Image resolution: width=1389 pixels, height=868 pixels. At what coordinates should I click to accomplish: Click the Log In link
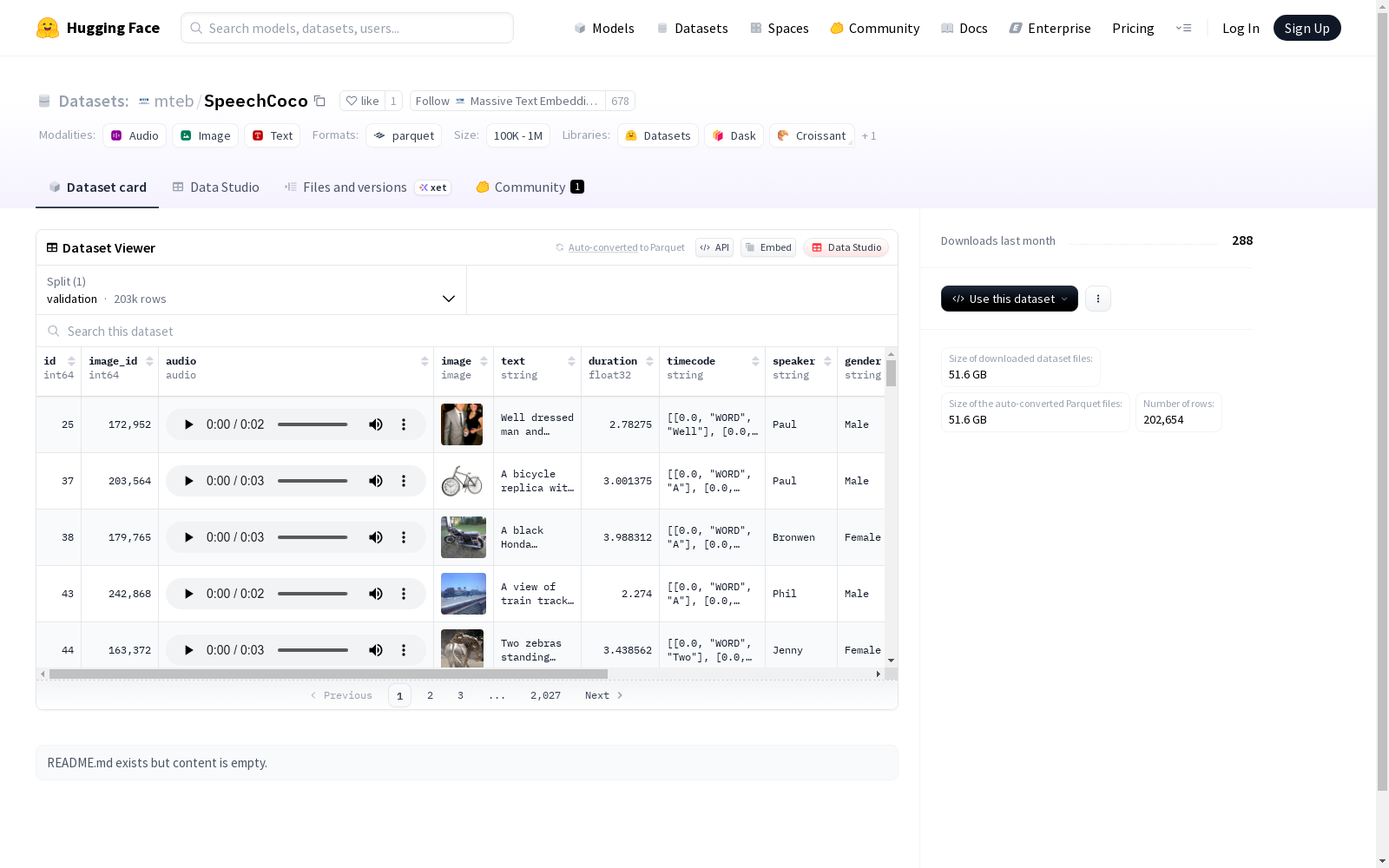[1241, 28]
